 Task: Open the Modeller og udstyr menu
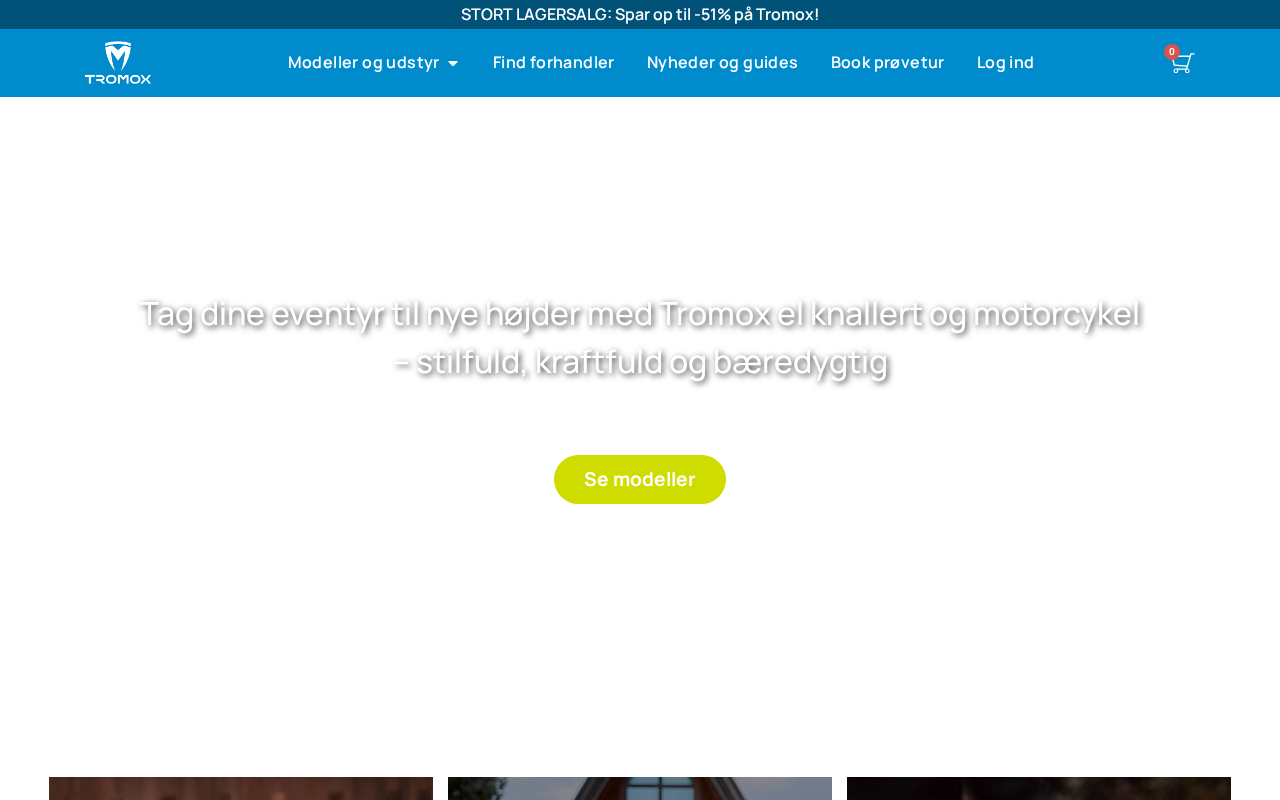click(373, 63)
